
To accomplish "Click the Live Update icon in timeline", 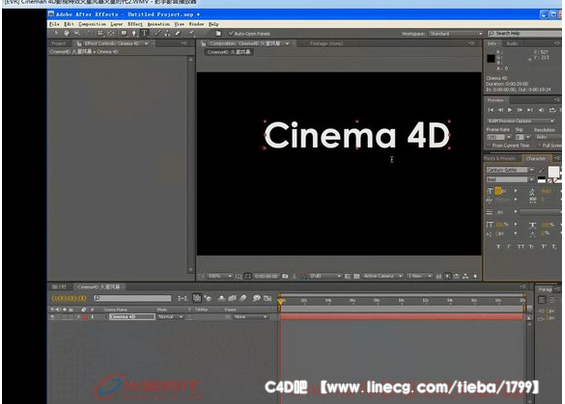I will click(197, 298).
